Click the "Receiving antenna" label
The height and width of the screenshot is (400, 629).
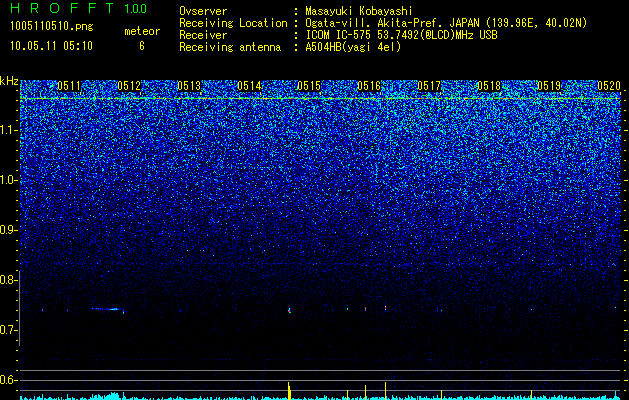(x=230, y=47)
